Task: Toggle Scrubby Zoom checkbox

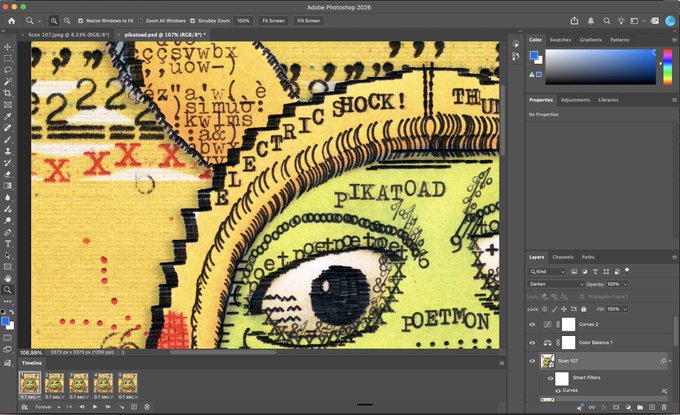Action: (193, 21)
